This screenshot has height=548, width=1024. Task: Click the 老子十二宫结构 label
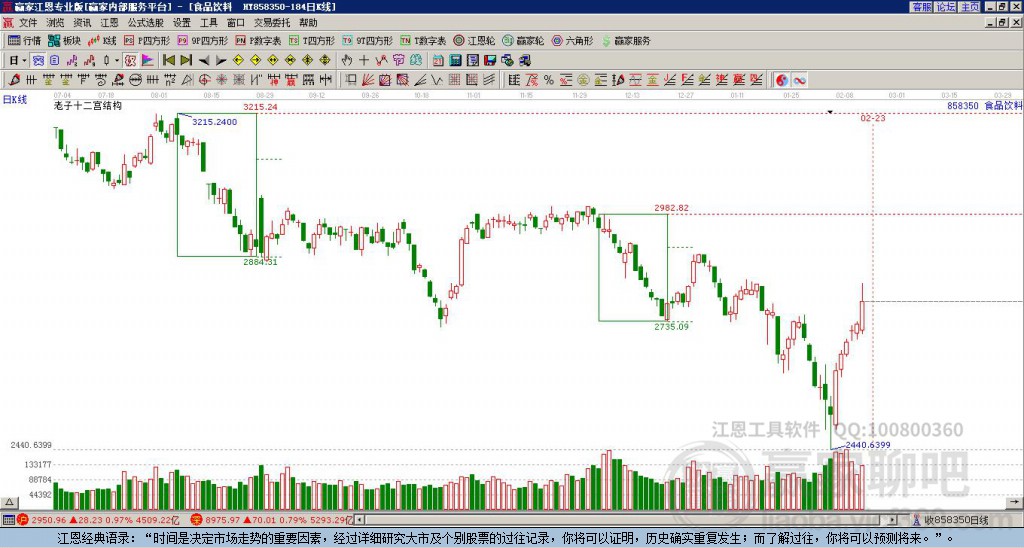pos(88,105)
